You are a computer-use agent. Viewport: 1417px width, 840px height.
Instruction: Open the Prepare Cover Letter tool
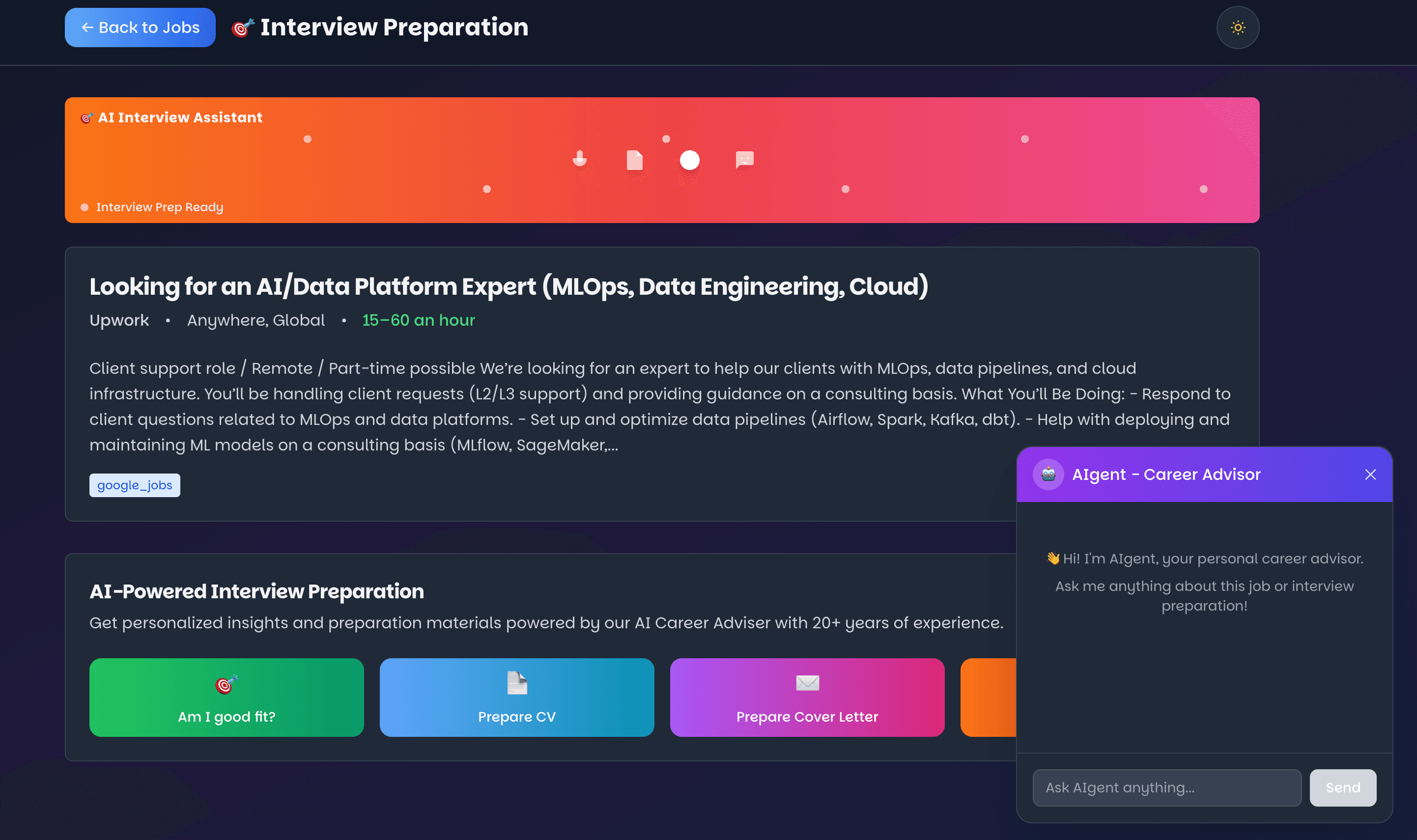(x=806, y=698)
